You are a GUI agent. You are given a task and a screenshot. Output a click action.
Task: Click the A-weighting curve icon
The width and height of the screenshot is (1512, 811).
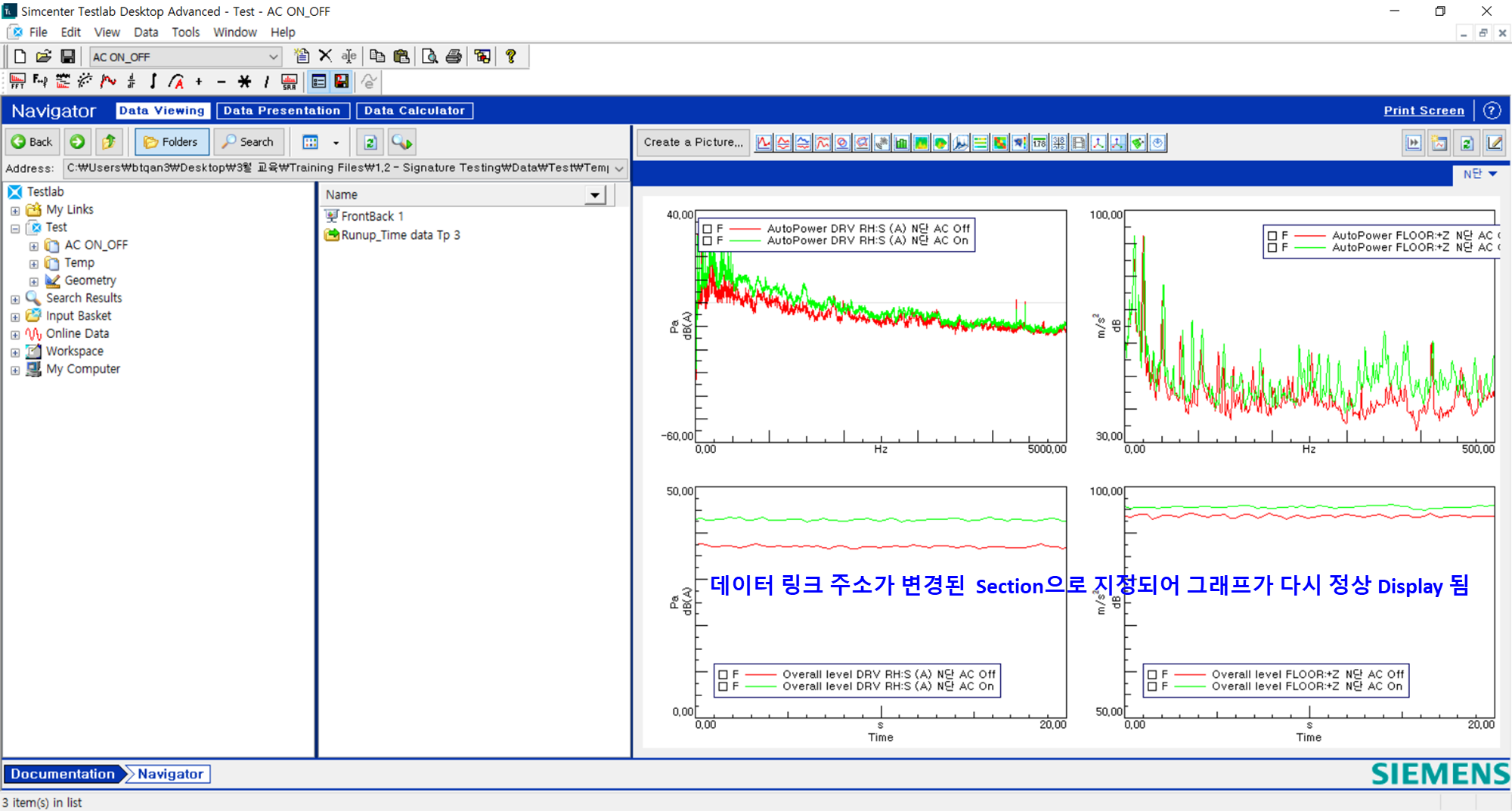tap(176, 81)
